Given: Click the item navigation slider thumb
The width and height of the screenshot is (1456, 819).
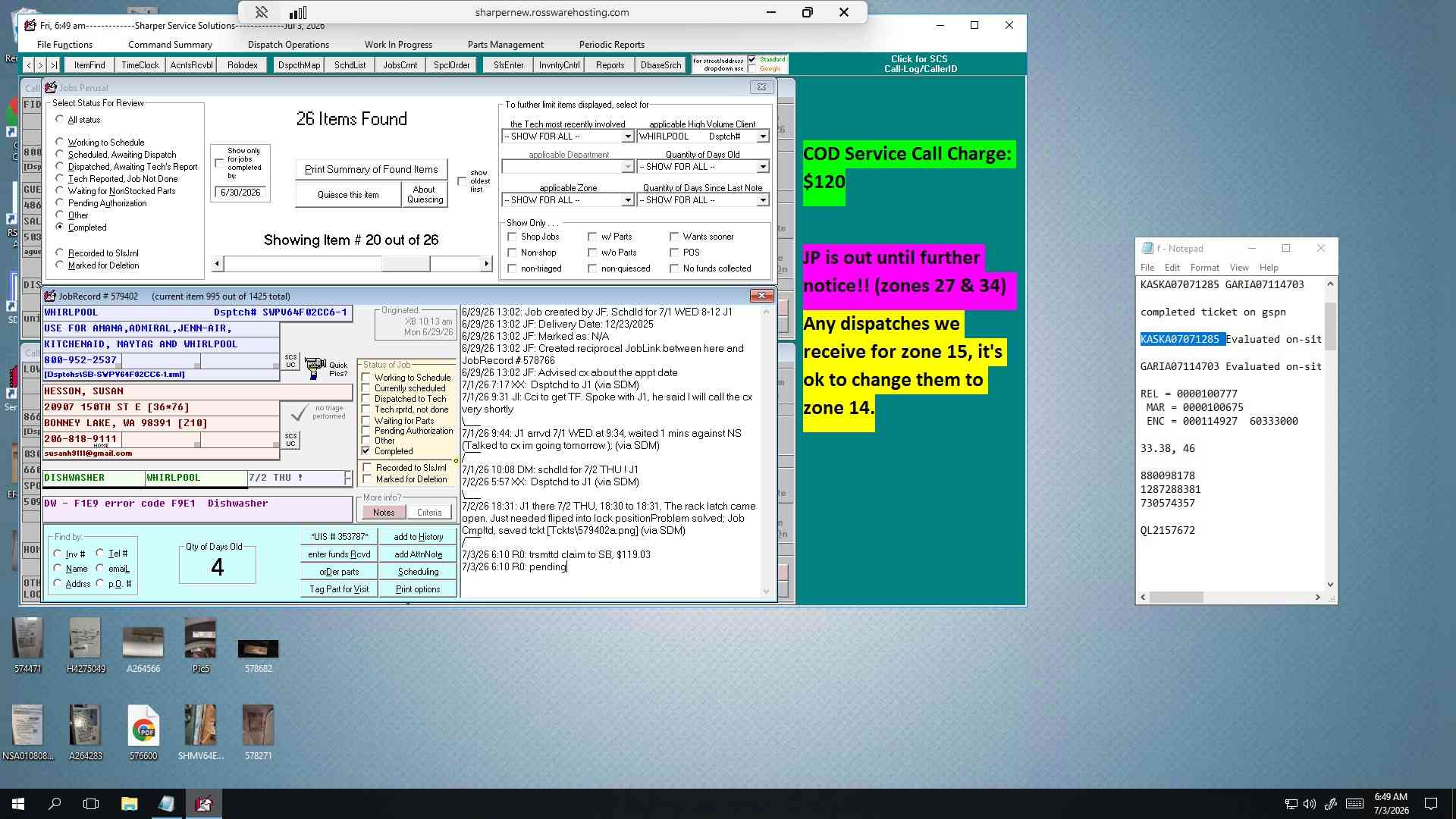Looking at the screenshot, I should pos(405,263).
